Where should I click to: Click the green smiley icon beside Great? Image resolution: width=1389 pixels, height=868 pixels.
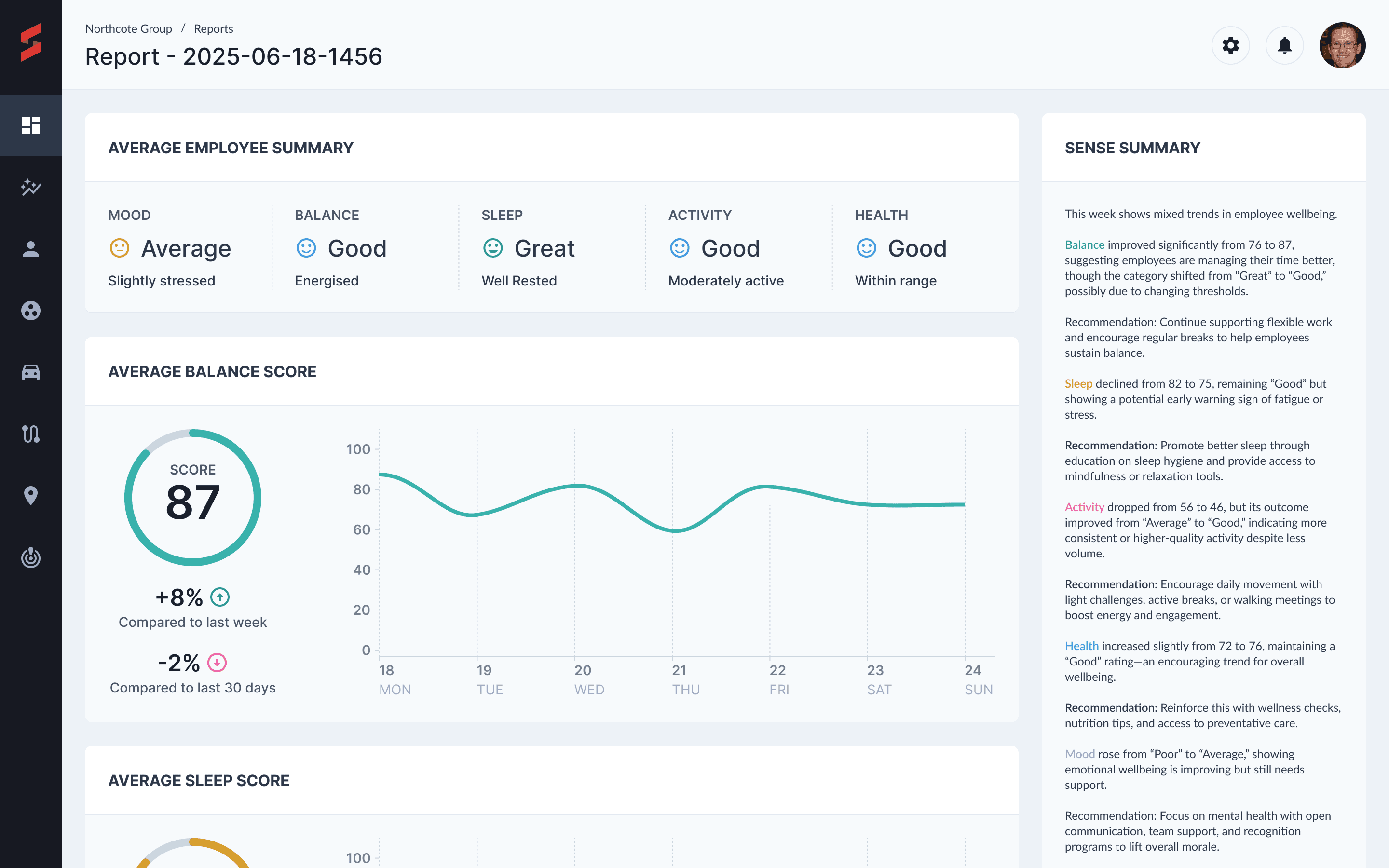[492, 248]
